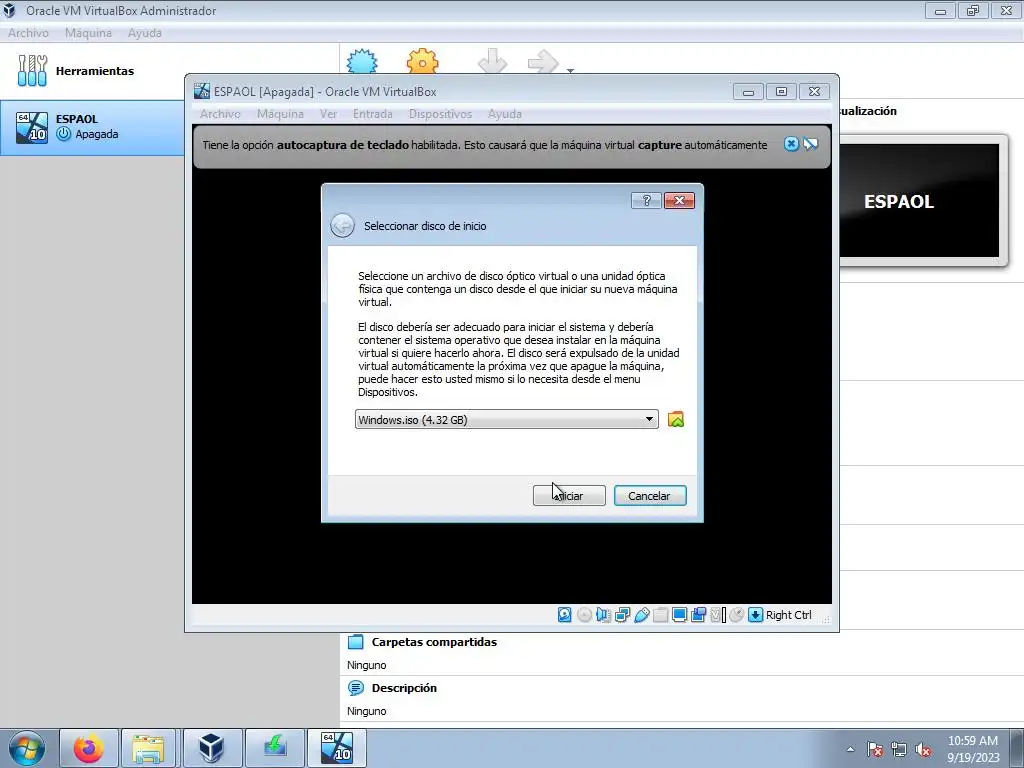Click the Configuración orange gear toolbar icon
The image size is (1024, 768).
click(x=423, y=62)
